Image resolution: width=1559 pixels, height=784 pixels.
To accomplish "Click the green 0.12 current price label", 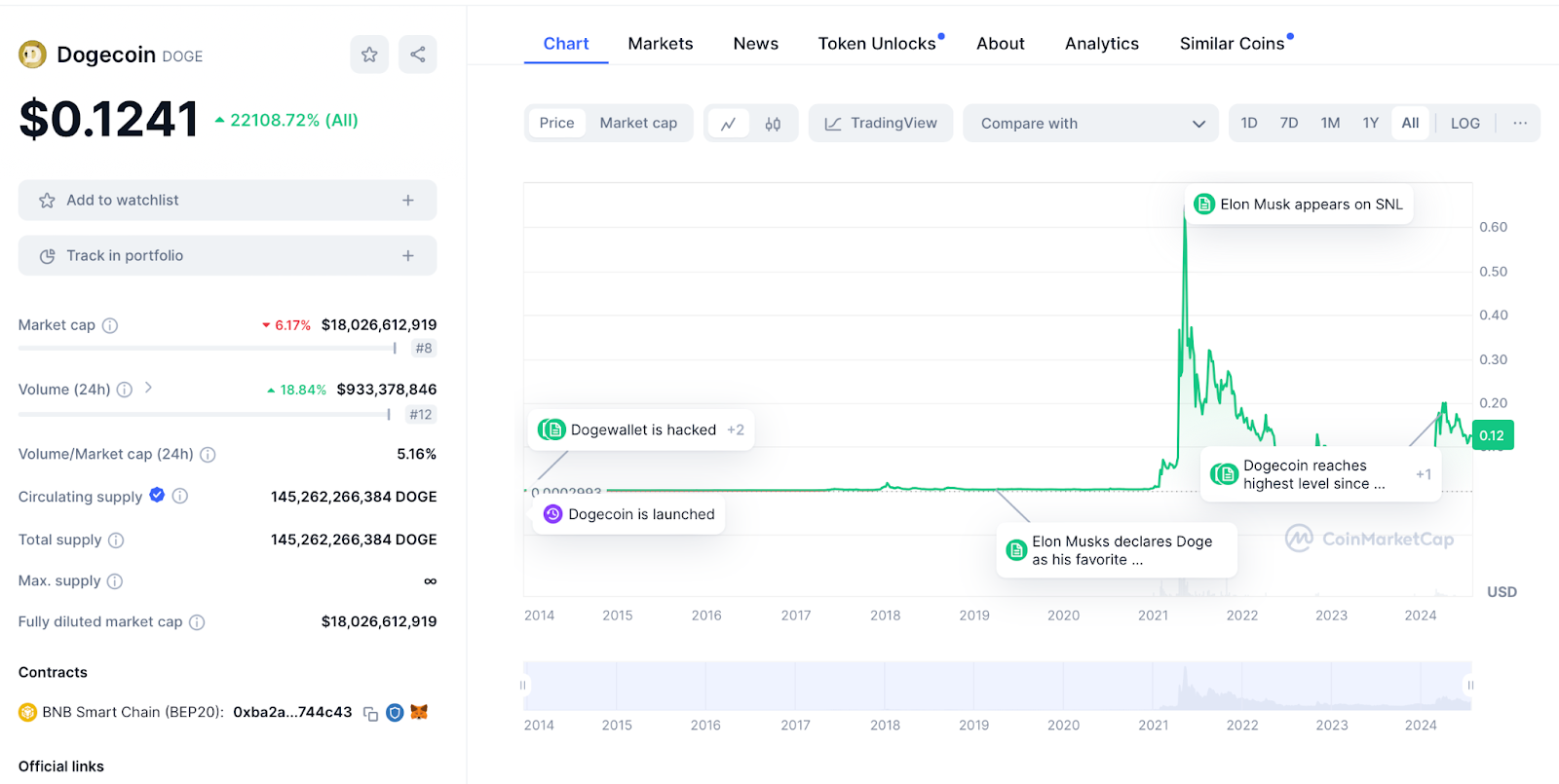I will tap(1492, 435).
